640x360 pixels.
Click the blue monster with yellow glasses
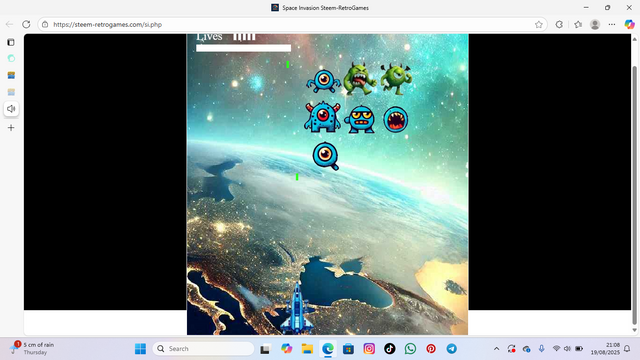360,119
